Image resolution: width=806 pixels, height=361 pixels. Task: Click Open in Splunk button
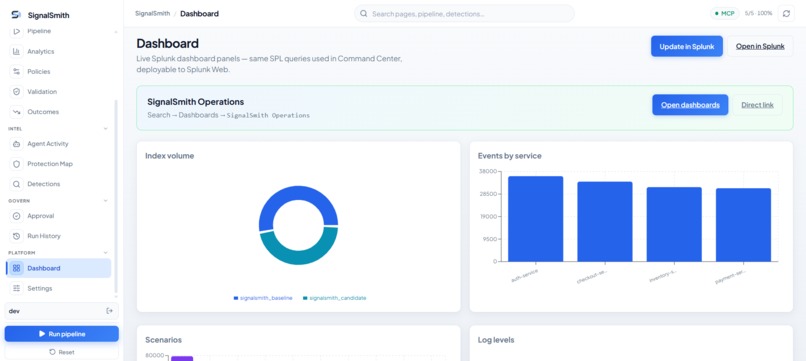[760, 46]
